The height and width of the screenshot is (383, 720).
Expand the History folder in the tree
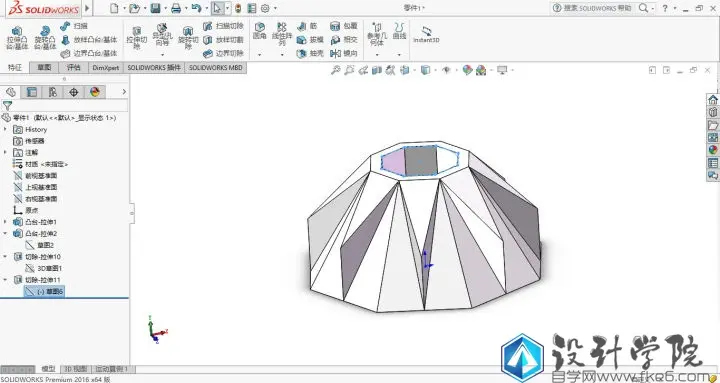pyautogui.click(x=6, y=130)
